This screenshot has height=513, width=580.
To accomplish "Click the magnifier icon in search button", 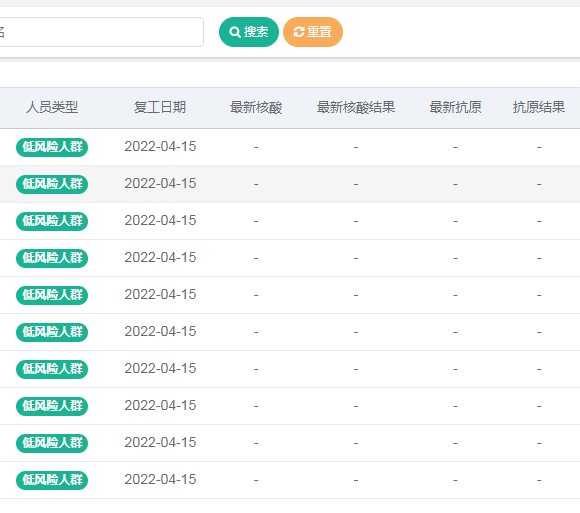I will click(235, 32).
